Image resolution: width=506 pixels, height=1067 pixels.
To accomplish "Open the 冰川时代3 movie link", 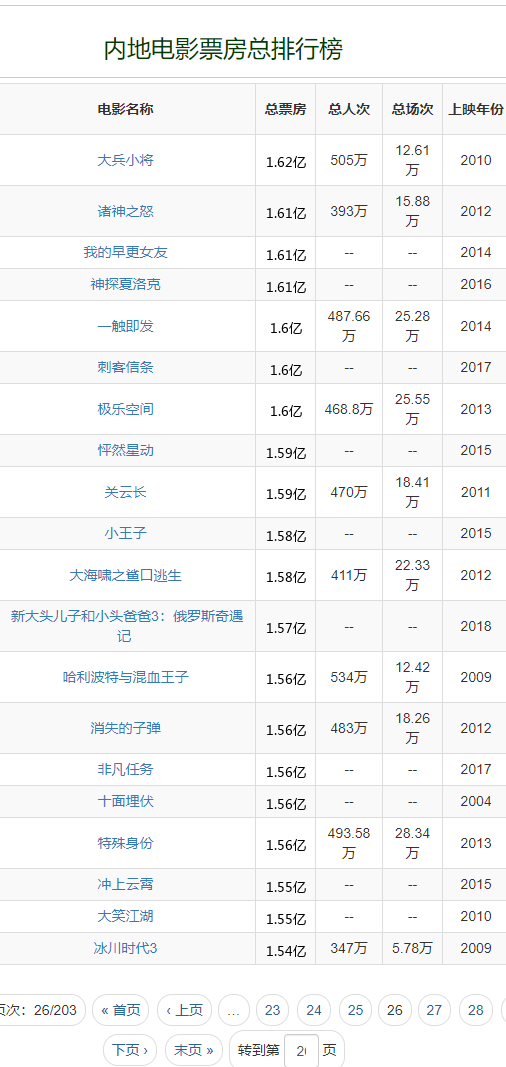I will (x=126, y=948).
